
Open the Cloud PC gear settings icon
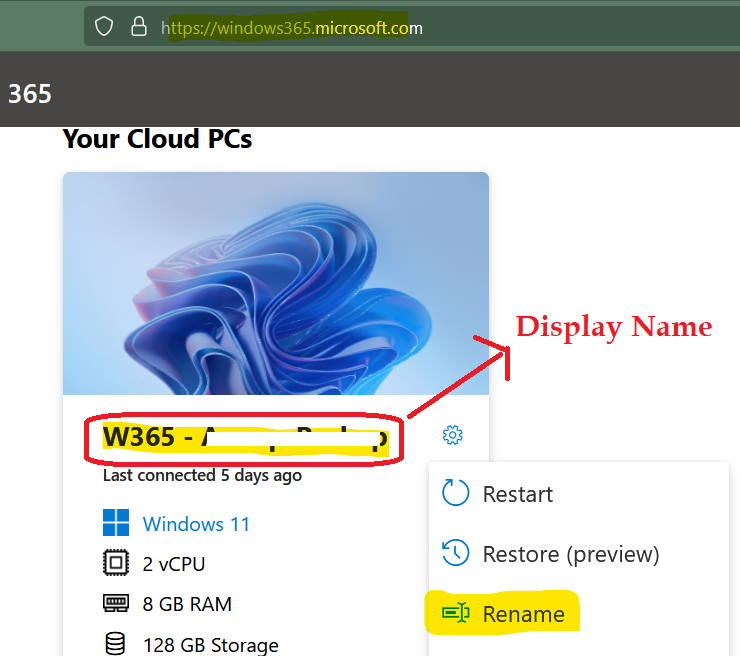point(452,435)
